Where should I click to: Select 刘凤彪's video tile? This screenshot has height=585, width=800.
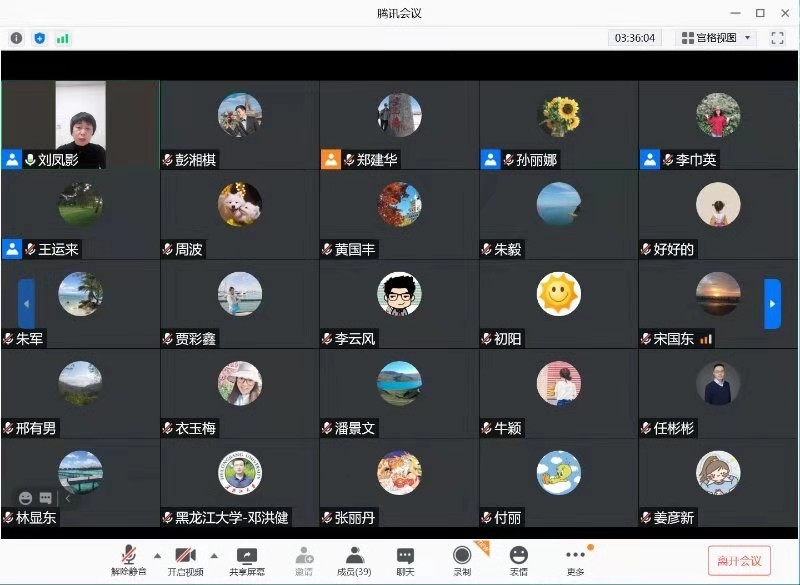80,125
